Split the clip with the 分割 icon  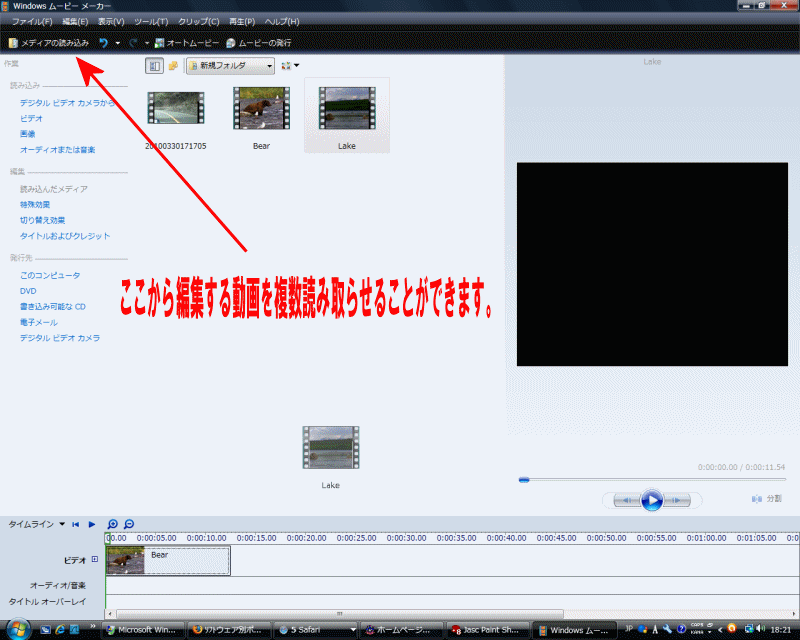[758, 500]
